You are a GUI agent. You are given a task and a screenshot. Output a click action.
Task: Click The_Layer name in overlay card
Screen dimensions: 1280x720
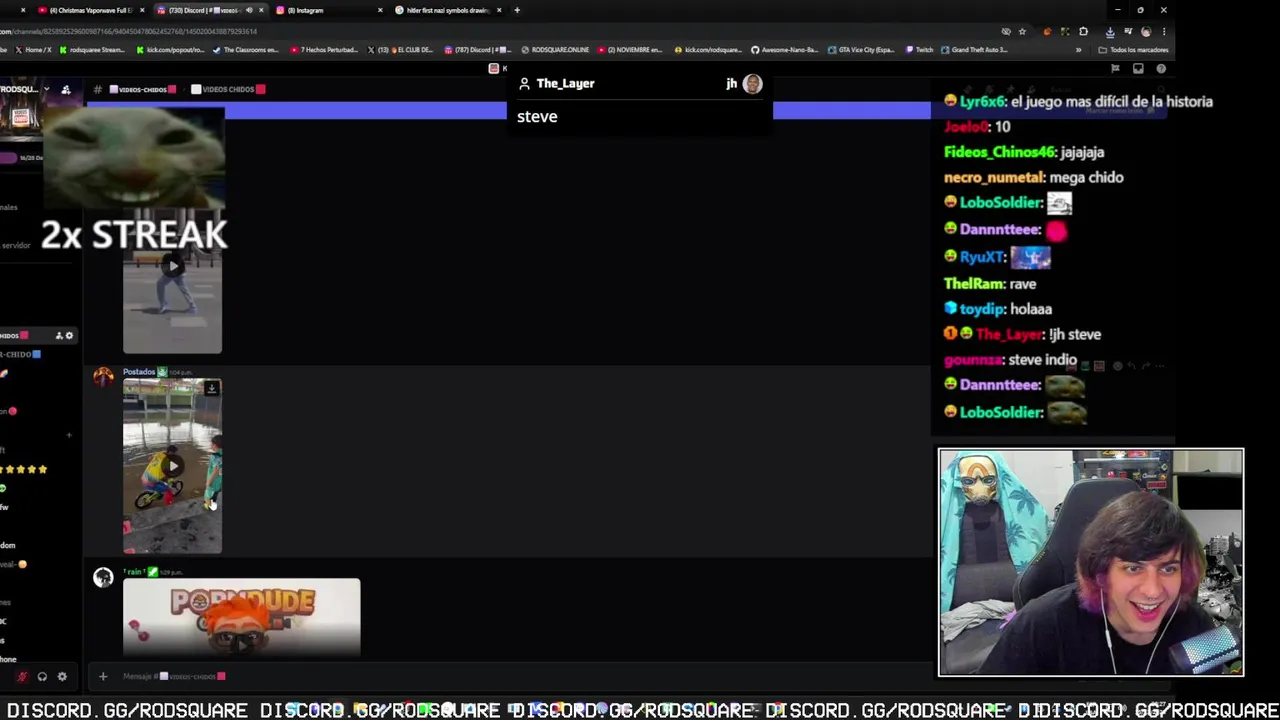(x=565, y=84)
